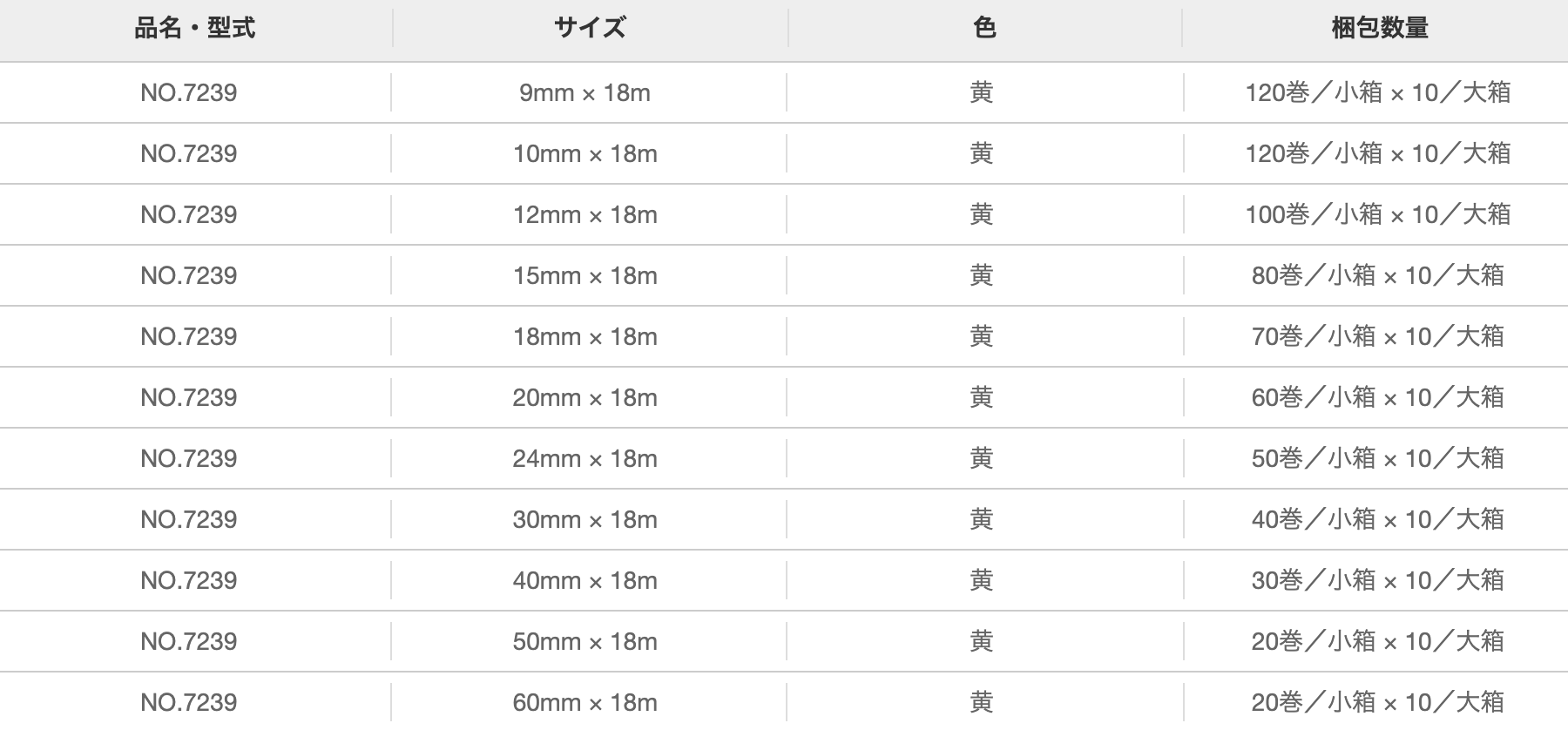
Task: Select the 10mm × 18m size cell
Action: tap(585, 154)
